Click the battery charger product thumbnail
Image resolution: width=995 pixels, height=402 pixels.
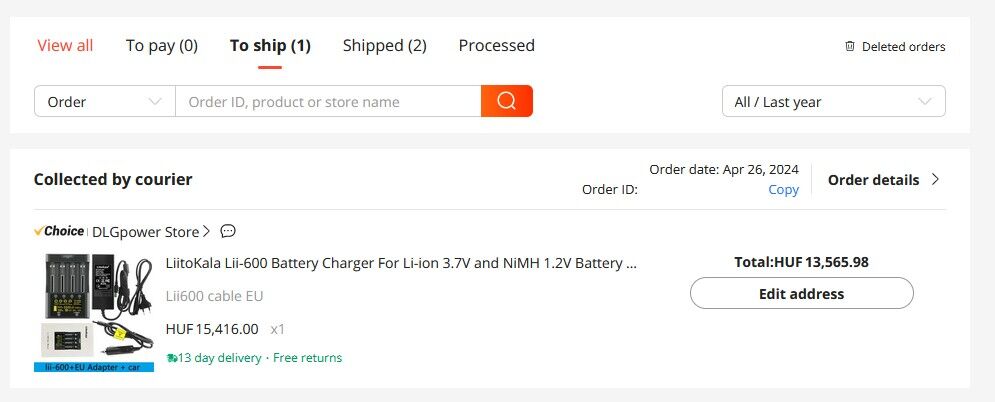tap(94, 312)
